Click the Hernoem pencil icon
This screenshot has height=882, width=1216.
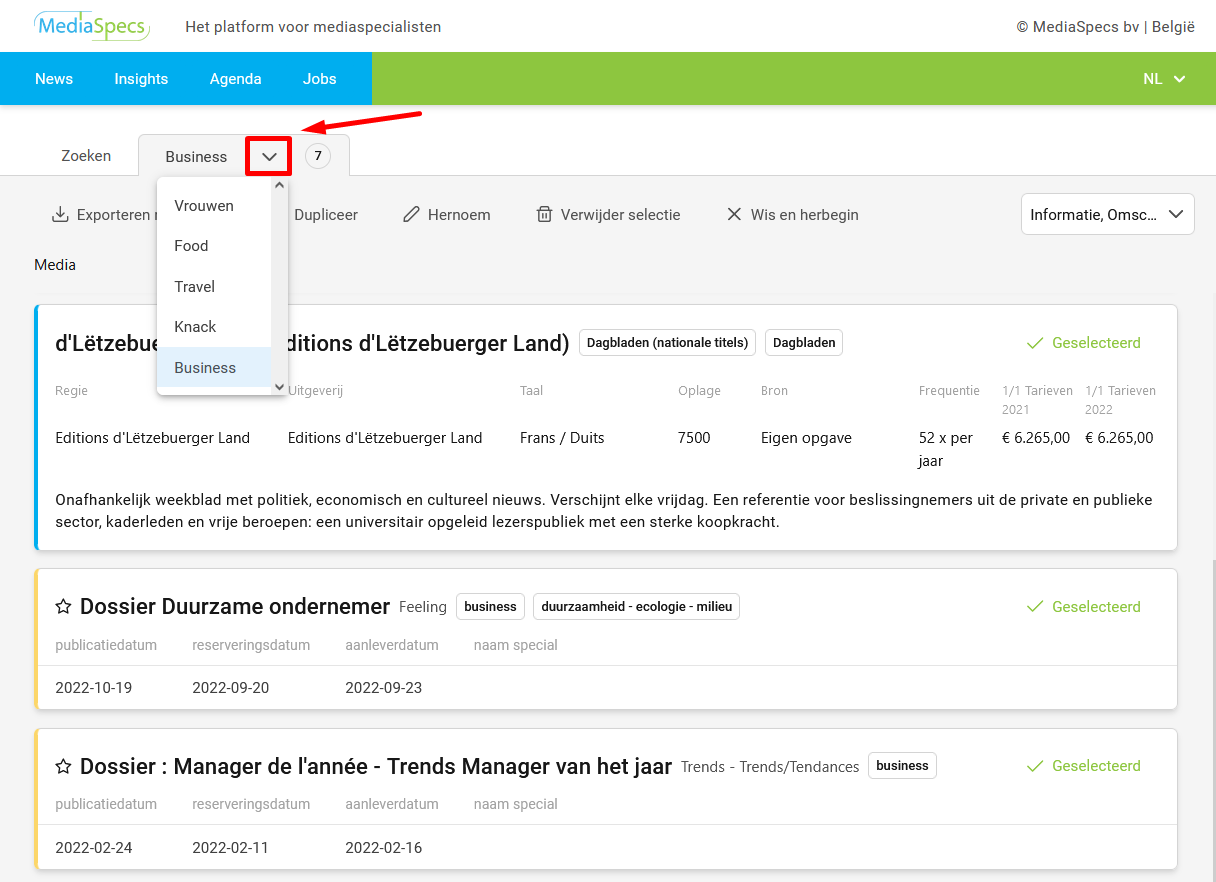(411, 215)
